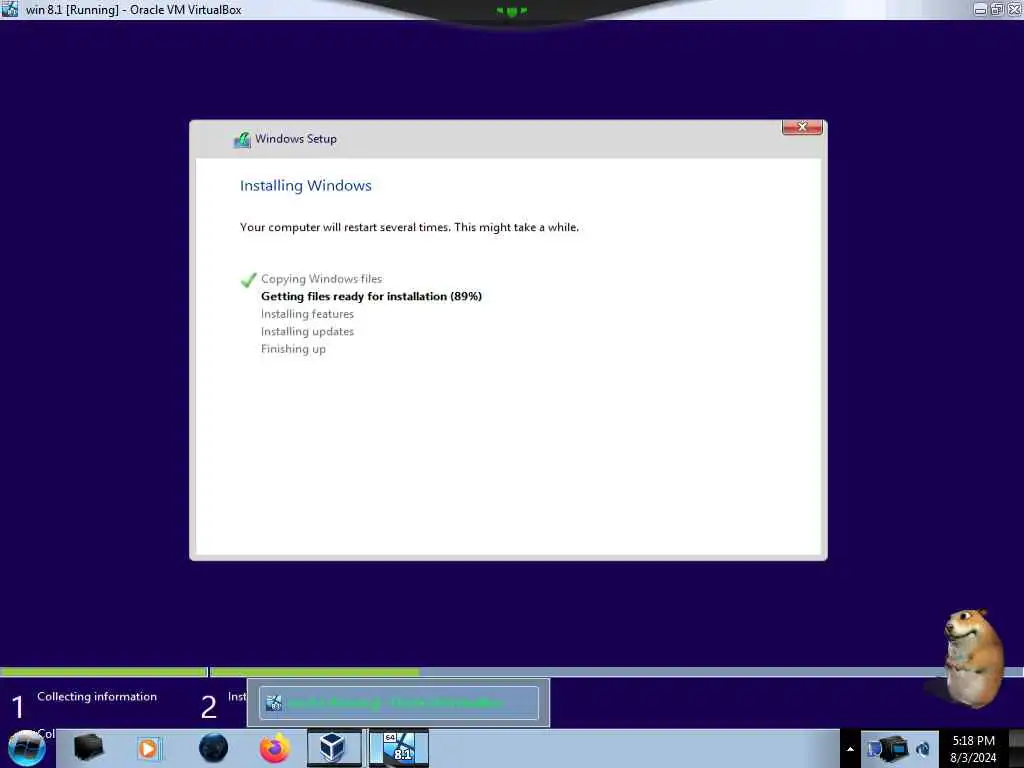The height and width of the screenshot is (768, 1024).
Task: Click the taskbar thumbnail preview popup
Action: (398, 703)
